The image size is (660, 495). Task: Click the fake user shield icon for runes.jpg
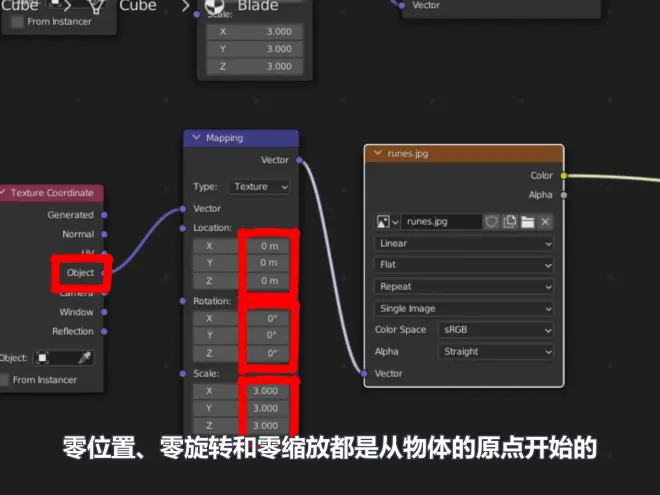click(x=491, y=221)
